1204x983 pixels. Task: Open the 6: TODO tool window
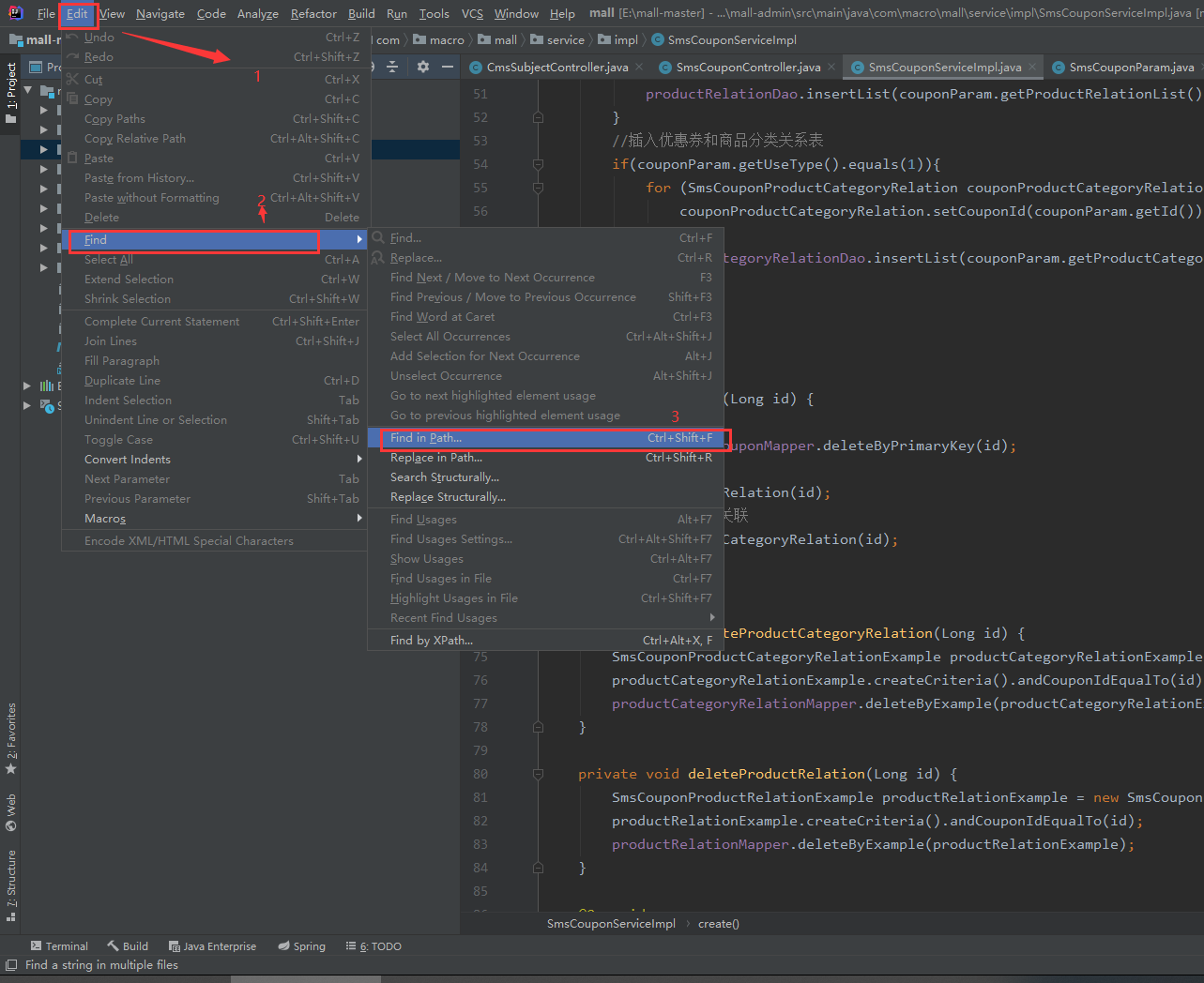(x=373, y=946)
